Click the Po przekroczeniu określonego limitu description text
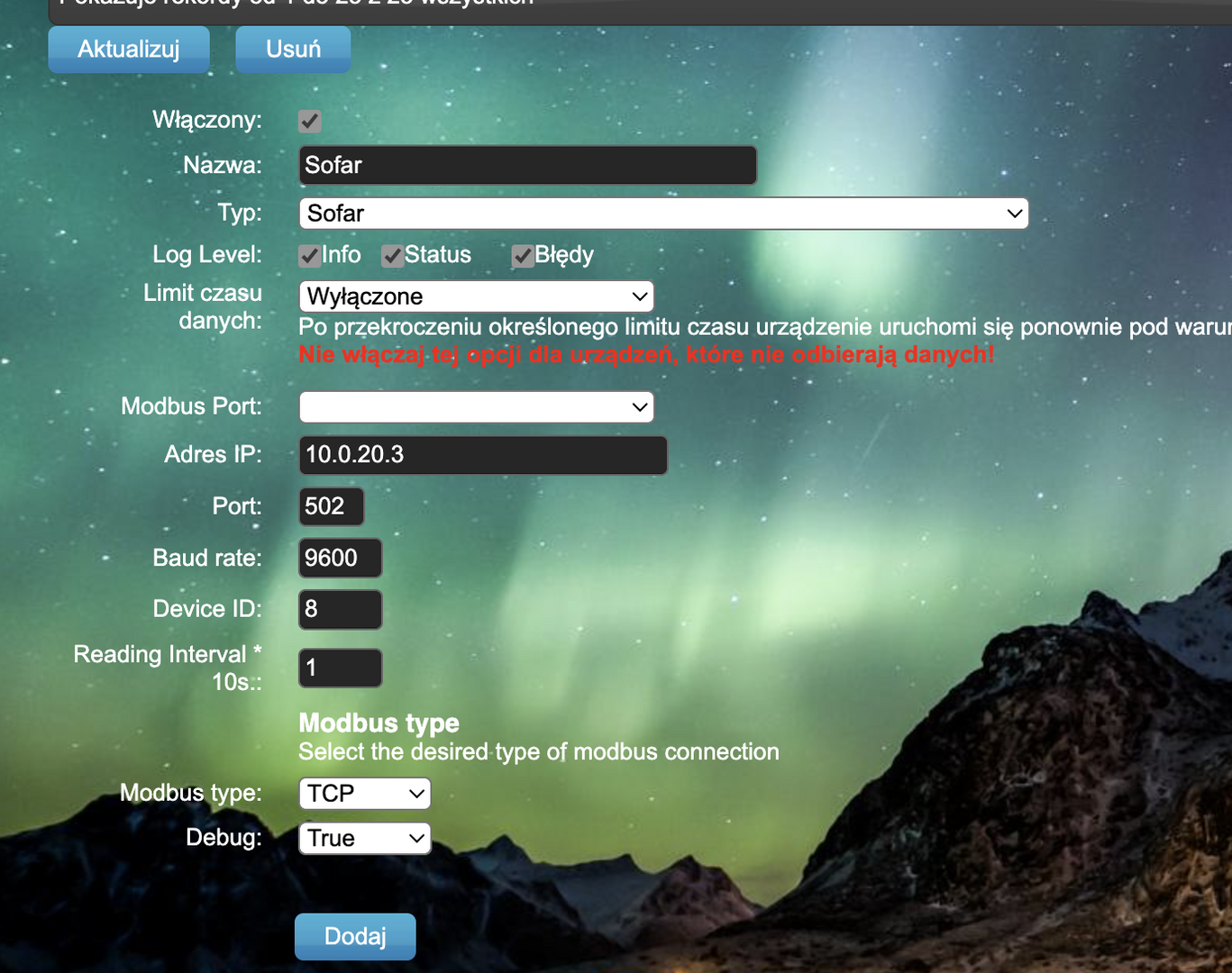This screenshot has height=973, width=1232. pyautogui.click(x=765, y=326)
